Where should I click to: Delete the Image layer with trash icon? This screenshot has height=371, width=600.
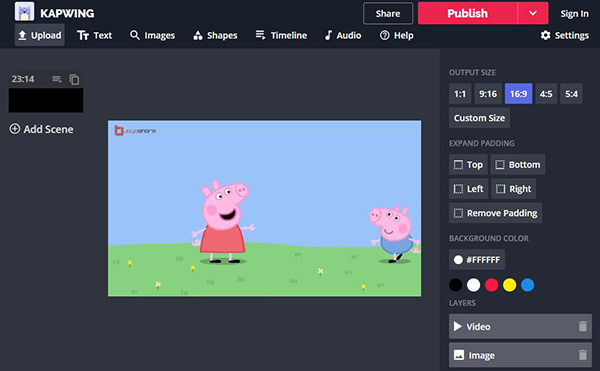(x=582, y=355)
